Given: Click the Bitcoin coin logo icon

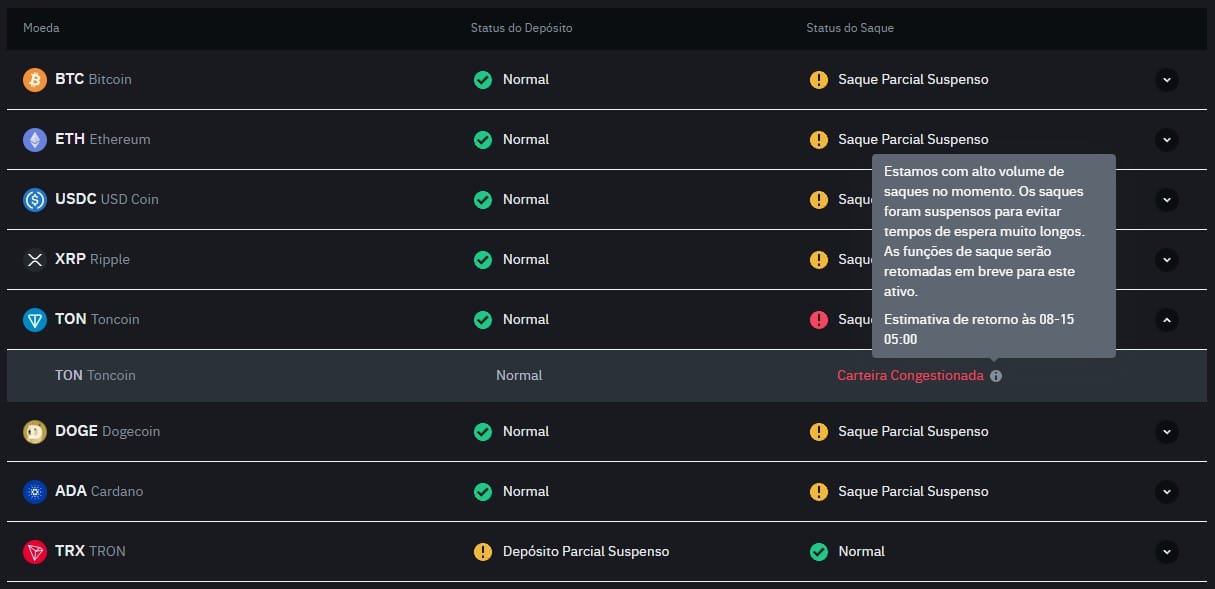Looking at the screenshot, I should point(35,79).
